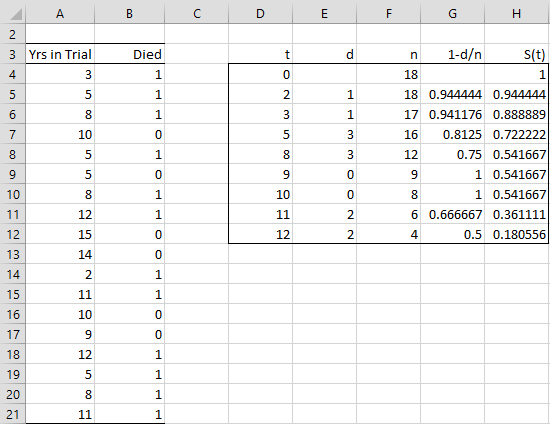The height and width of the screenshot is (424, 550).
Task: Select row 12 header
Action: (x=13, y=234)
